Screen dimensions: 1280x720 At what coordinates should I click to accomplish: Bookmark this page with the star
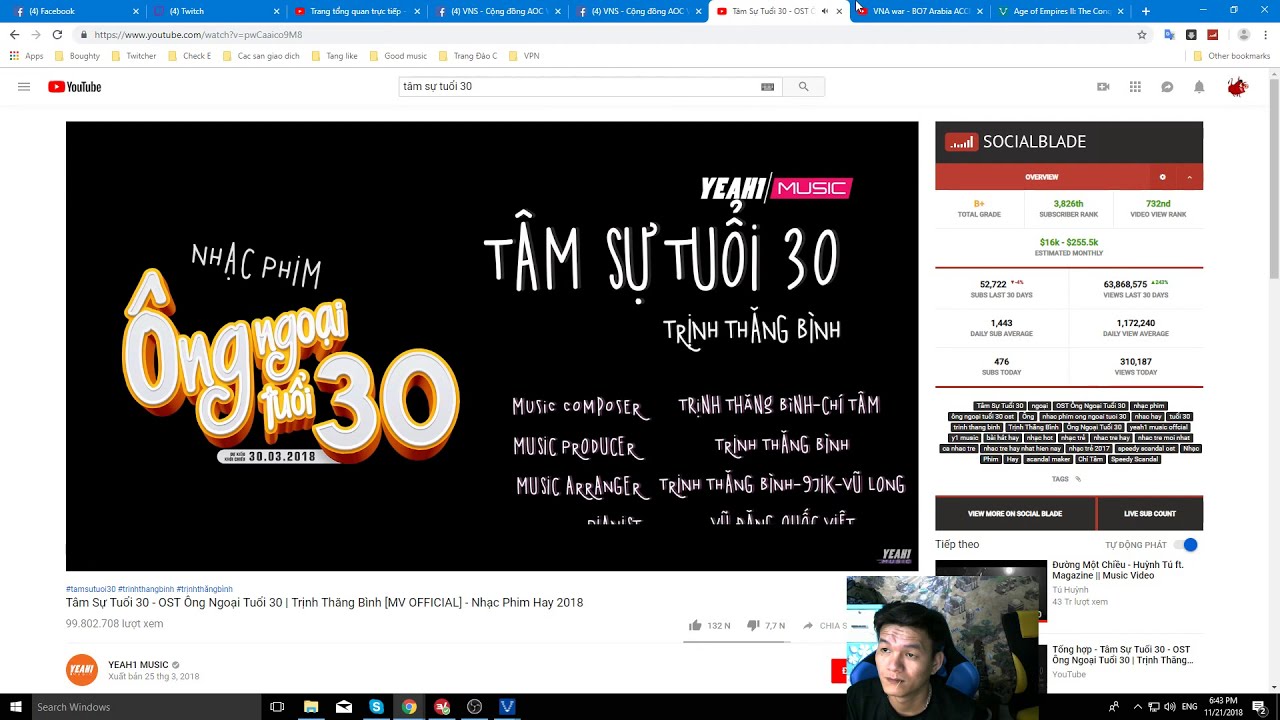[x=1142, y=34]
